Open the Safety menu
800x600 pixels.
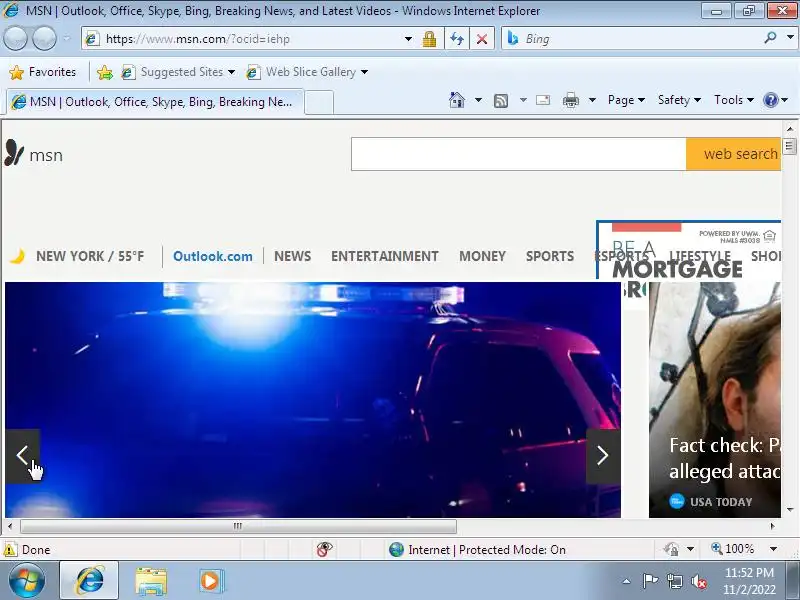(x=679, y=100)
